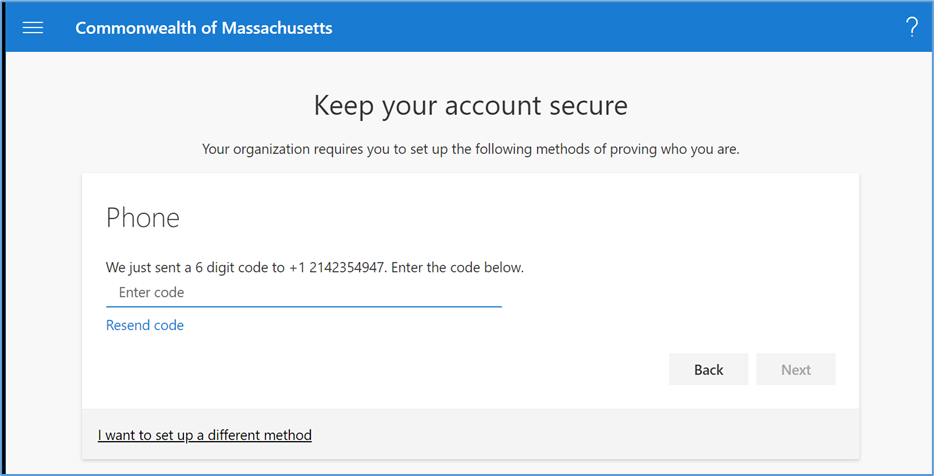Open the hamburger navigation menu
Viewport: 934px width, 476px height.
tap(33, 28)
